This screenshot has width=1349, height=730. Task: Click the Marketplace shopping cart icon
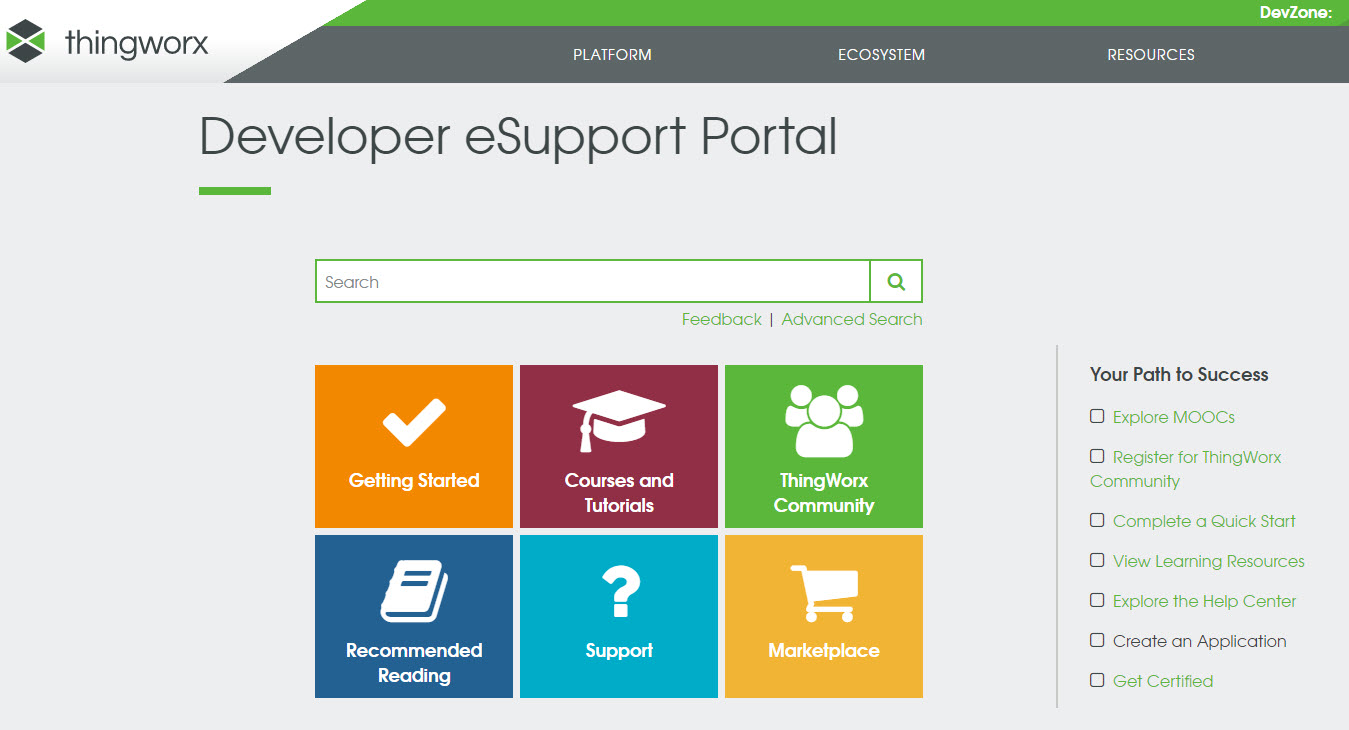(824, 593)
